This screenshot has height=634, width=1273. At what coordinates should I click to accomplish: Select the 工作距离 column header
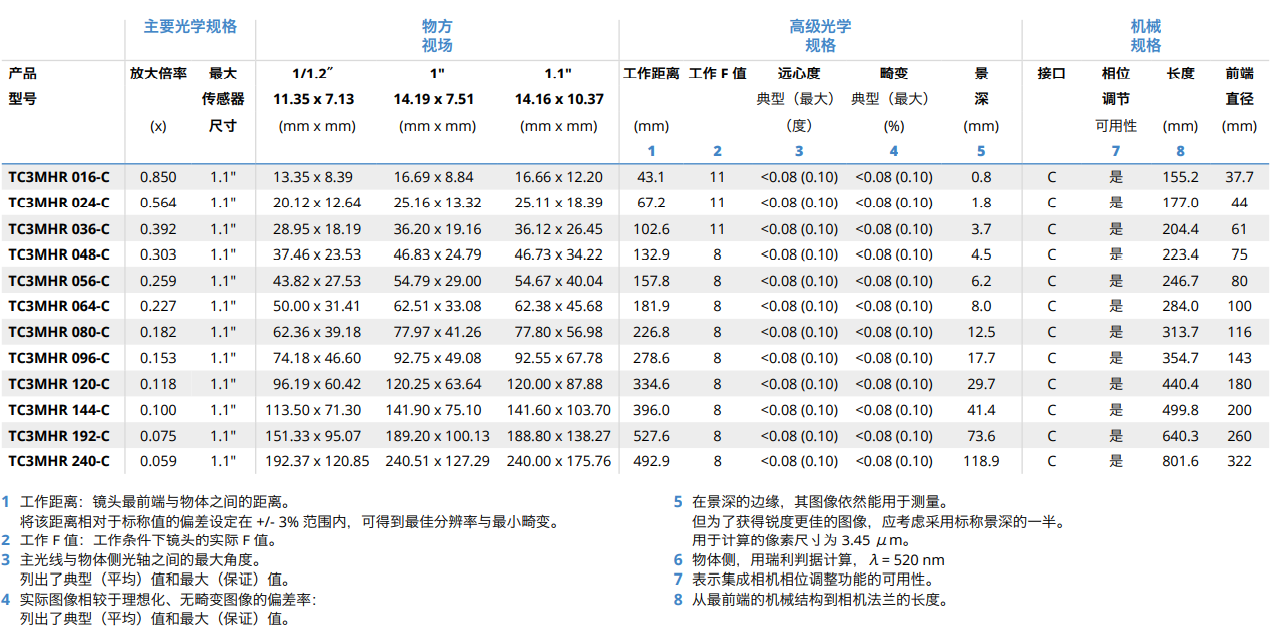[651, 73]
